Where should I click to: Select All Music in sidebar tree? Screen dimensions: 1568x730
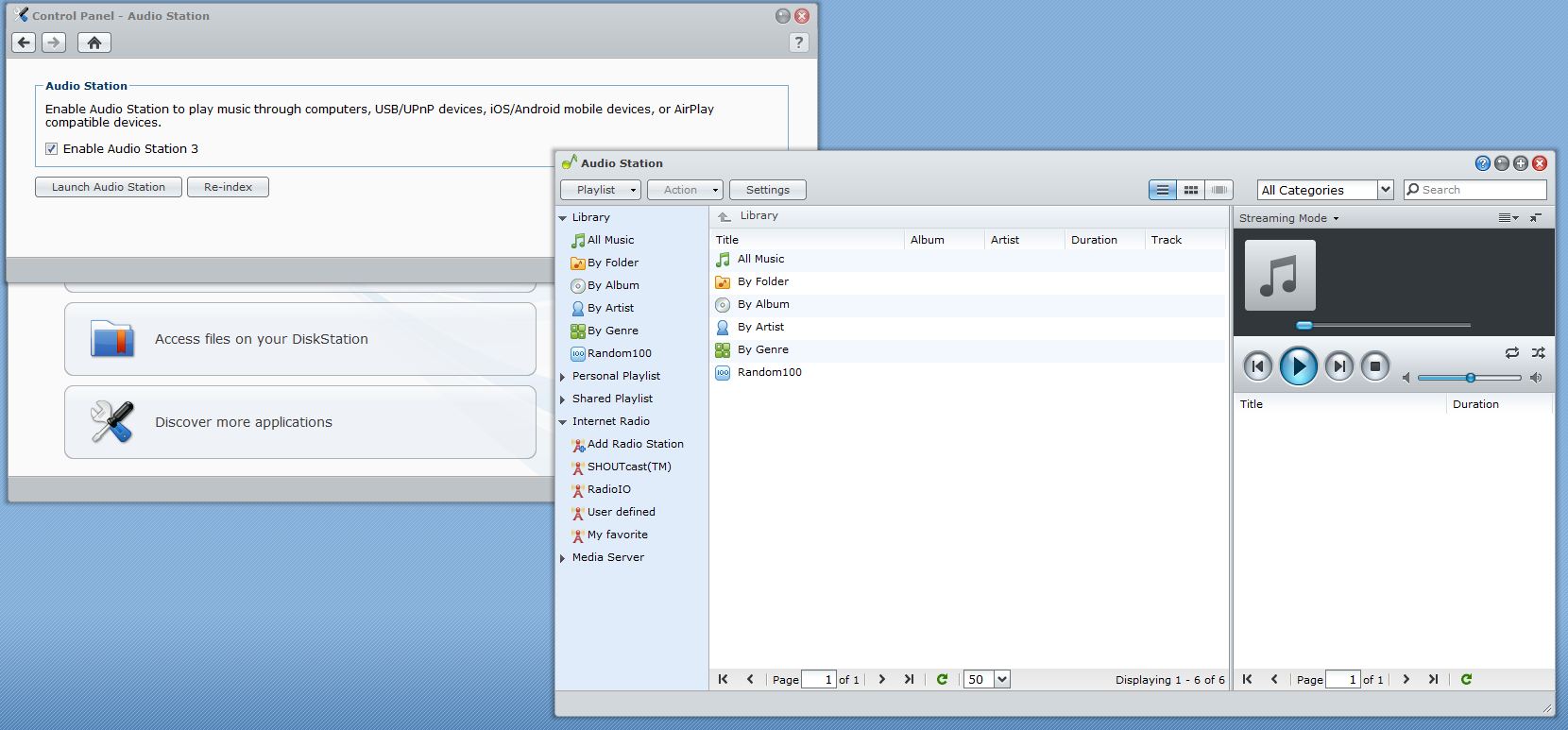[x=610, y=240]
